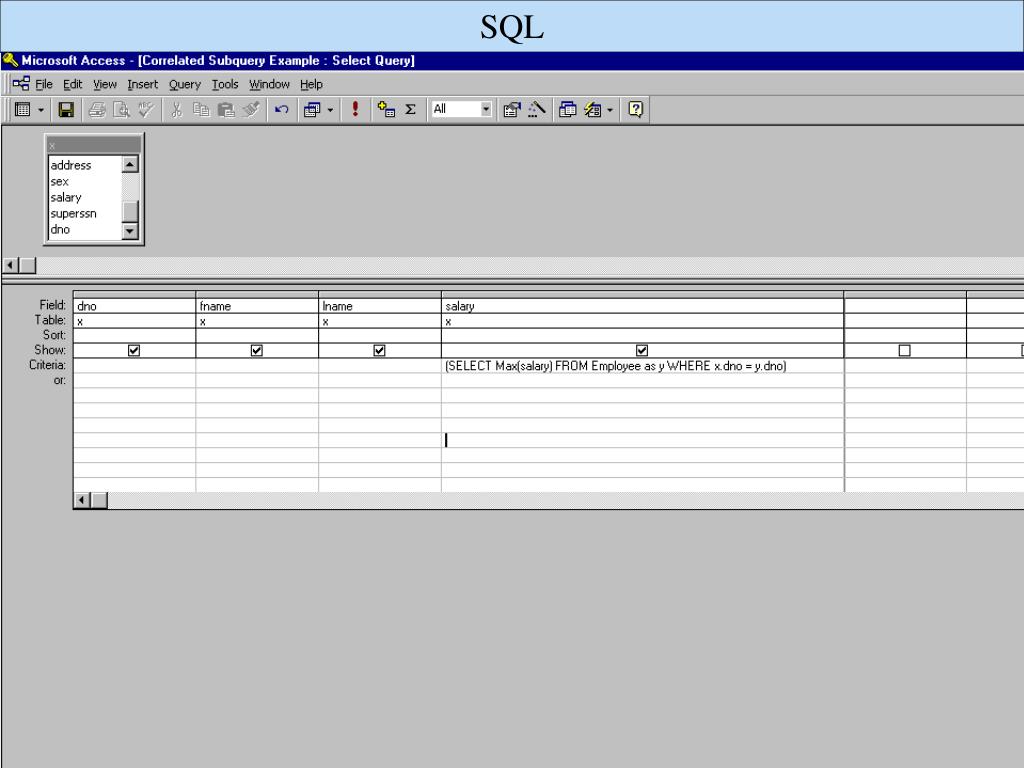Open the Office Assistant help icon
The height and width of the screenshot is (768, 1024).
coord(635,110)
